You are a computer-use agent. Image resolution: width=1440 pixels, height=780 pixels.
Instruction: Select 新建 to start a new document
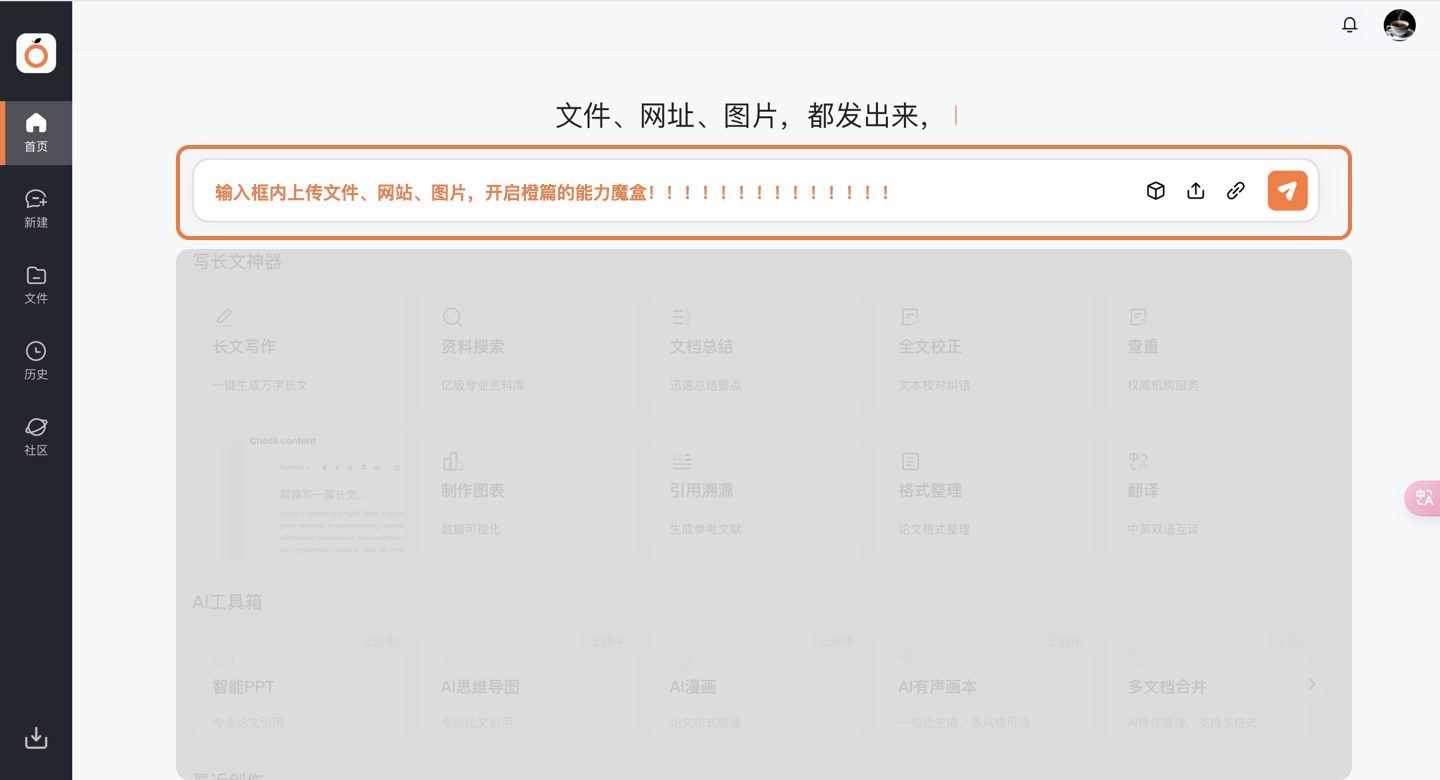(x=36, y=207)
